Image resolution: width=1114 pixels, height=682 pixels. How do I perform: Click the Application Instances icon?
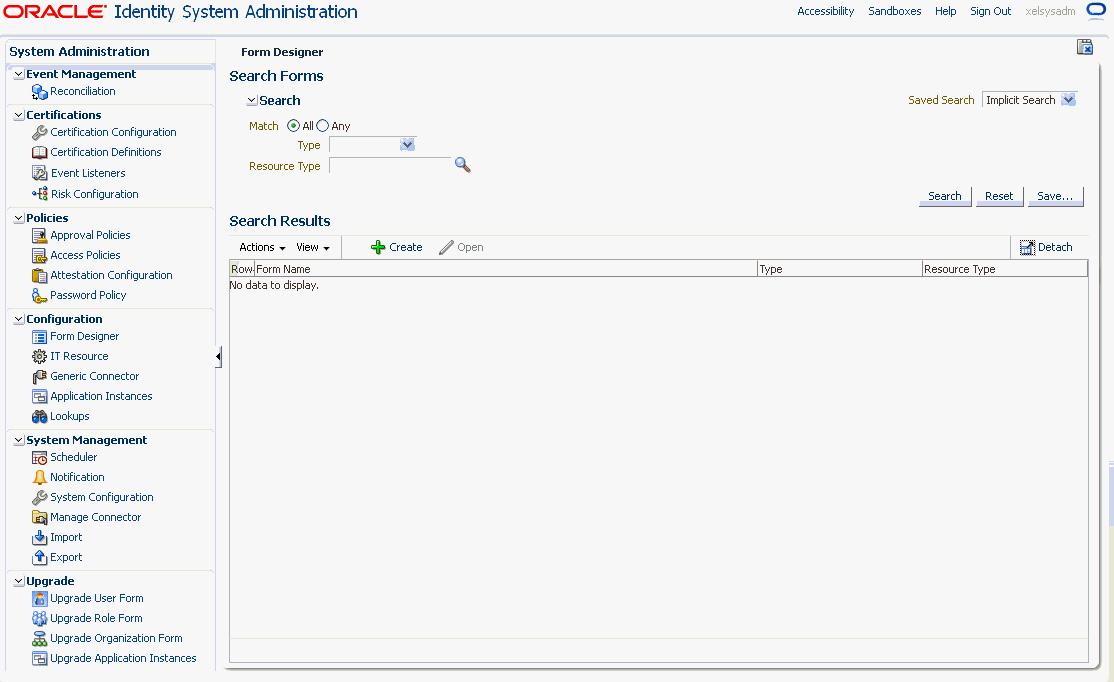click(40, 396)
